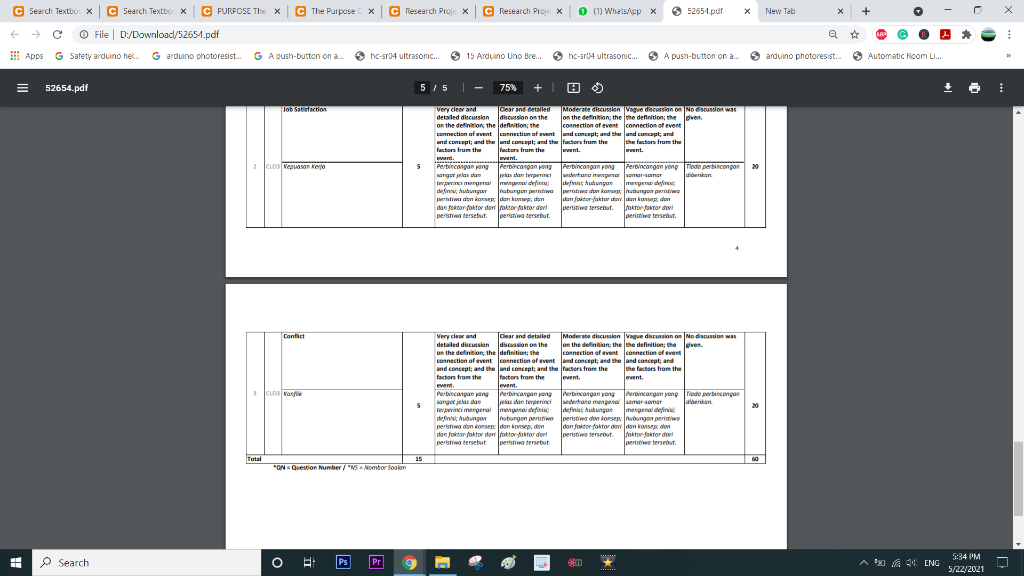Zoom in the PDF with plus button

tap(537, 88)
